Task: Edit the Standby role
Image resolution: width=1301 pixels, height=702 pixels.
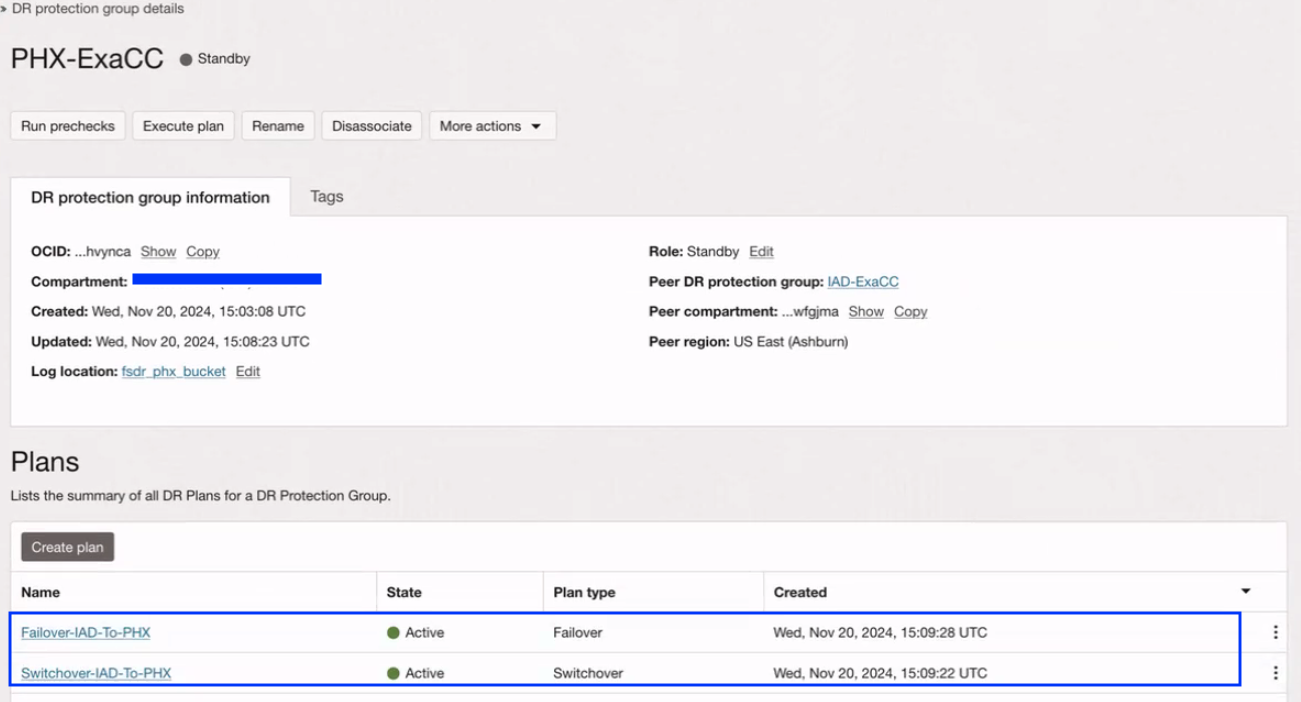Action: (x=761, y=252)
